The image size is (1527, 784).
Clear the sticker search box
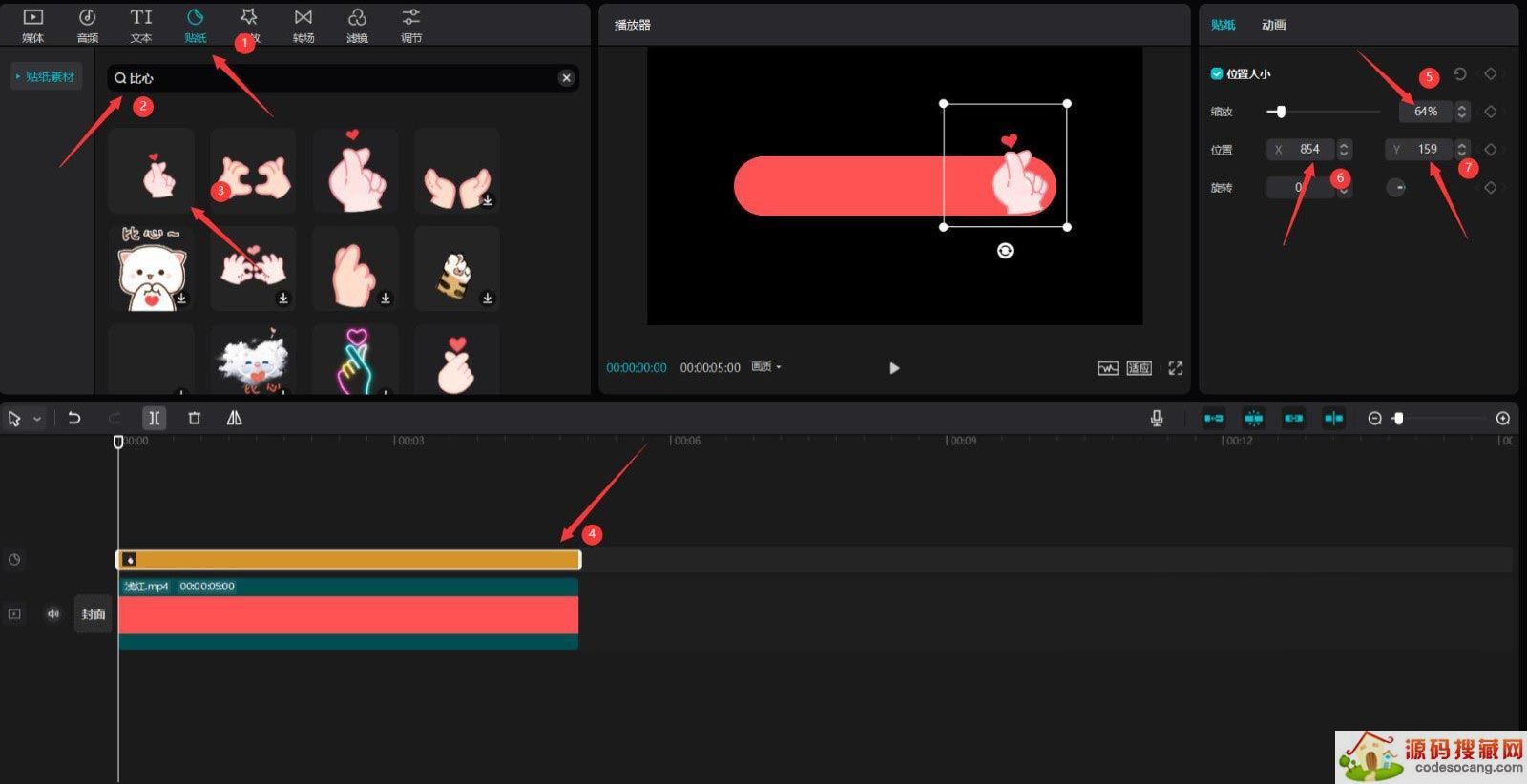click(x=566, y=78)
